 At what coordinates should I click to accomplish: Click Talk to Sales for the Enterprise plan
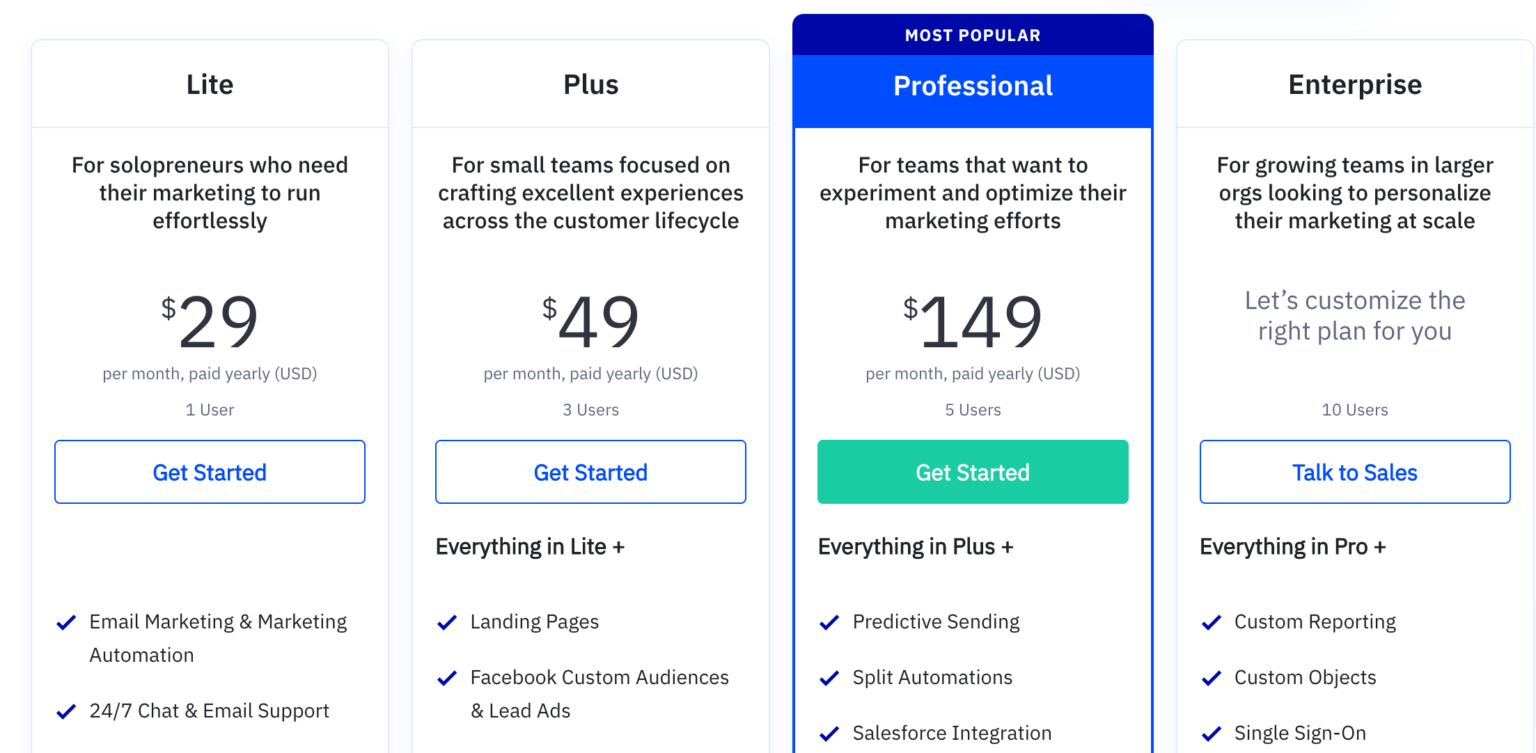(x=1354, y=471)
